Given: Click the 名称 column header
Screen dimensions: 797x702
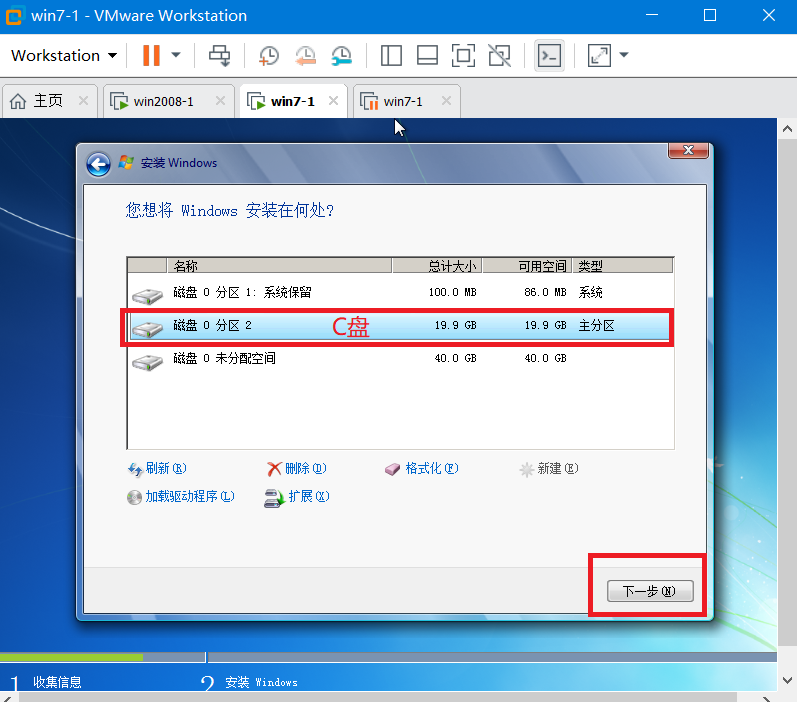Looking at the screenshot, I should 279,265.
